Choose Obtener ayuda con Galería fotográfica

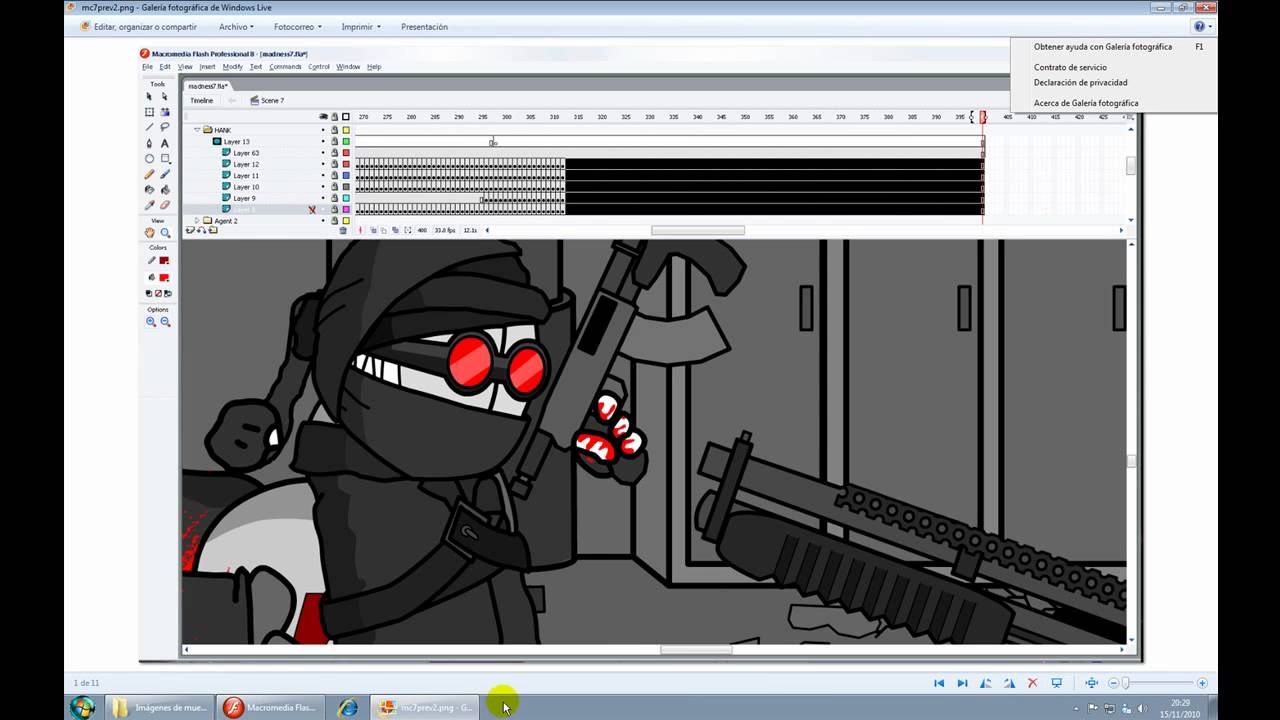pyautogui.click(x=1102, y=47)
